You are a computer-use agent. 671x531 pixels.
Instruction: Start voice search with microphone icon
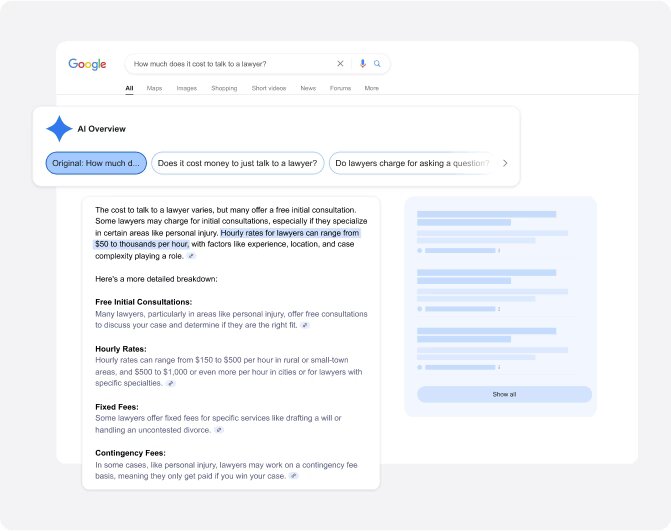(x=363, y=64)
